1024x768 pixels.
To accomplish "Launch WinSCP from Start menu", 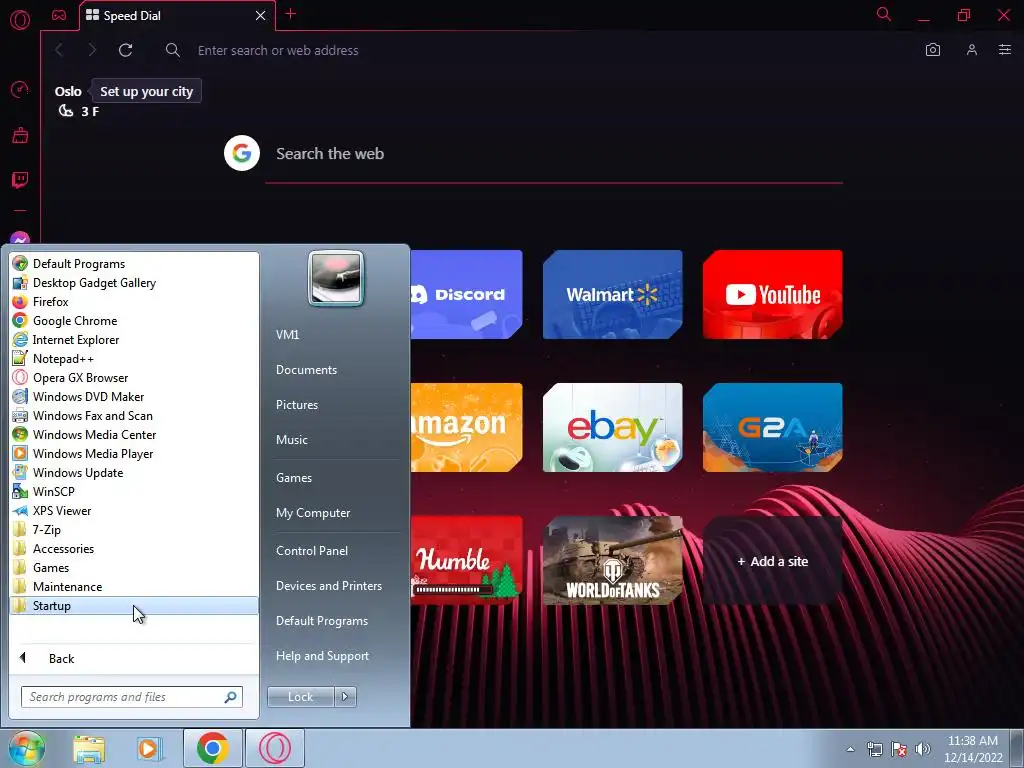I will 134,491.
